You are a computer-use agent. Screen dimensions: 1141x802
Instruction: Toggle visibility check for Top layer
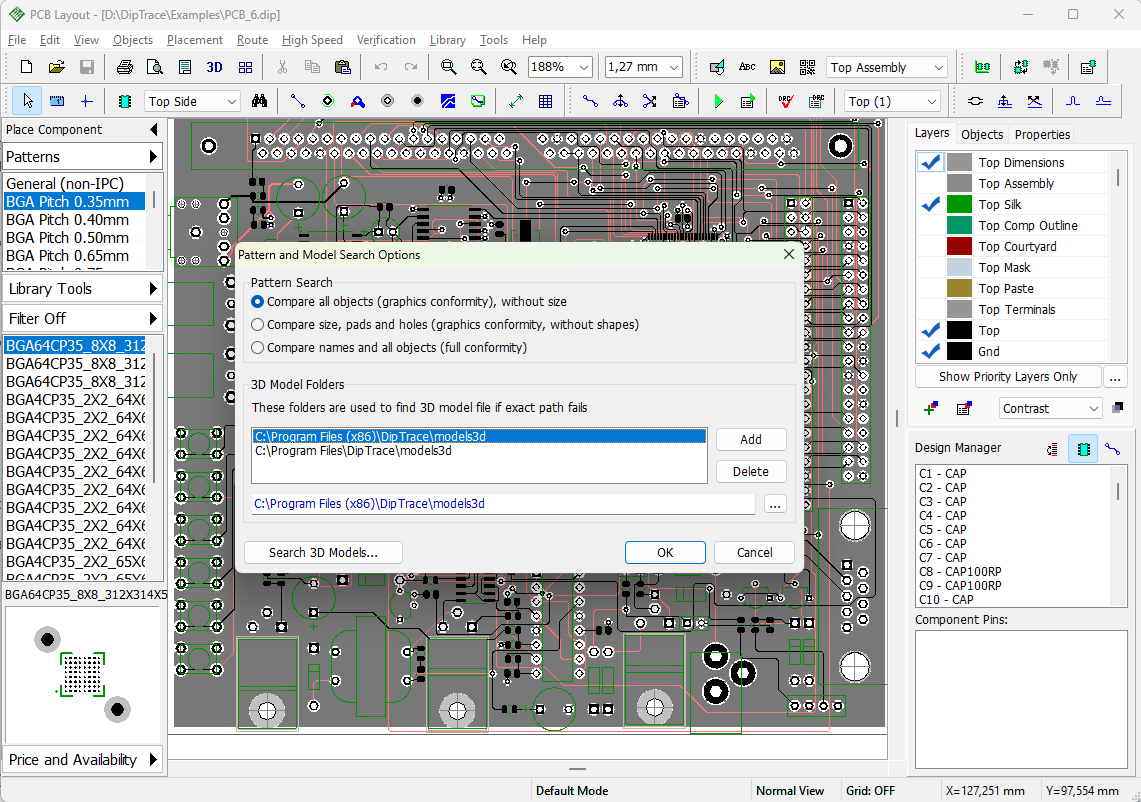coord(931,330)
